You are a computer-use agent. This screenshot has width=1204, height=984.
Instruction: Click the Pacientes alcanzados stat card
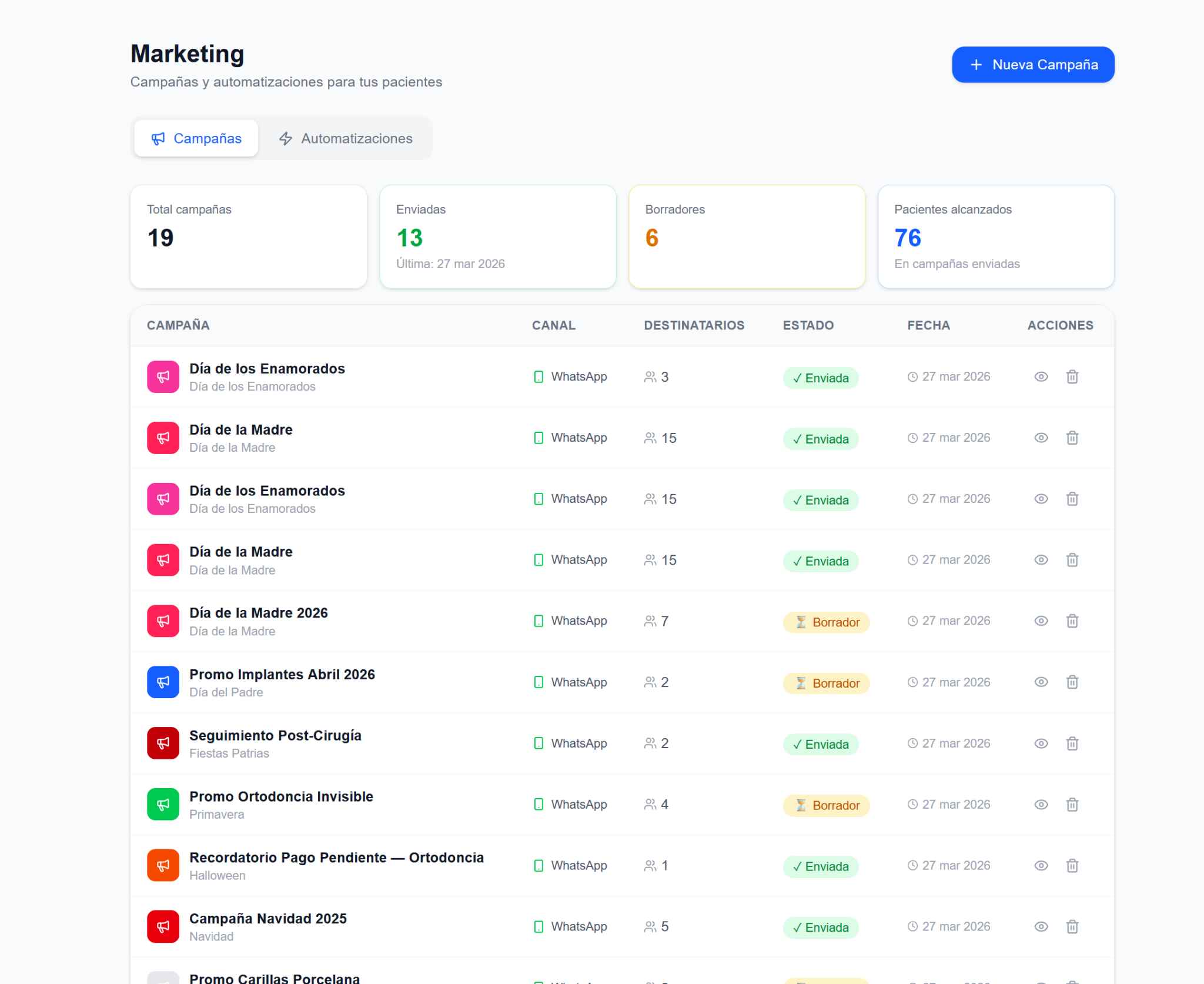click(995, 237)
